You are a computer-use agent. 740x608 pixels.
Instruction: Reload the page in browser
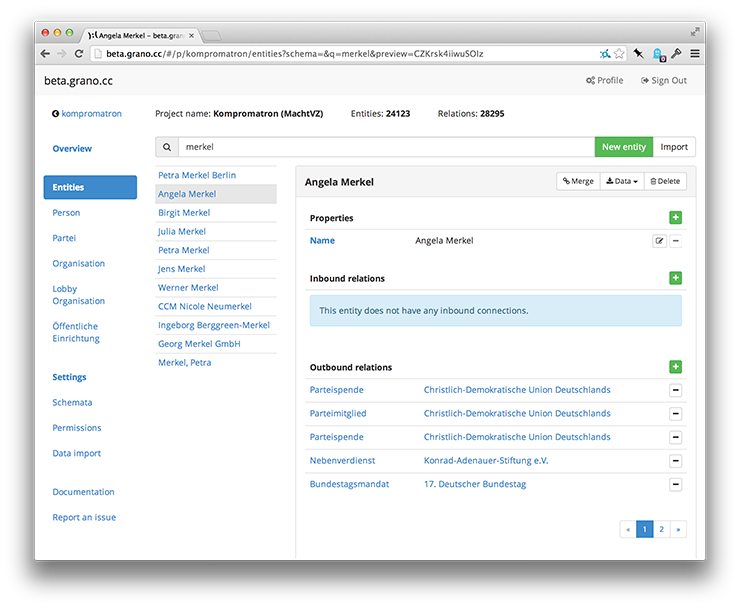[79, 53]
